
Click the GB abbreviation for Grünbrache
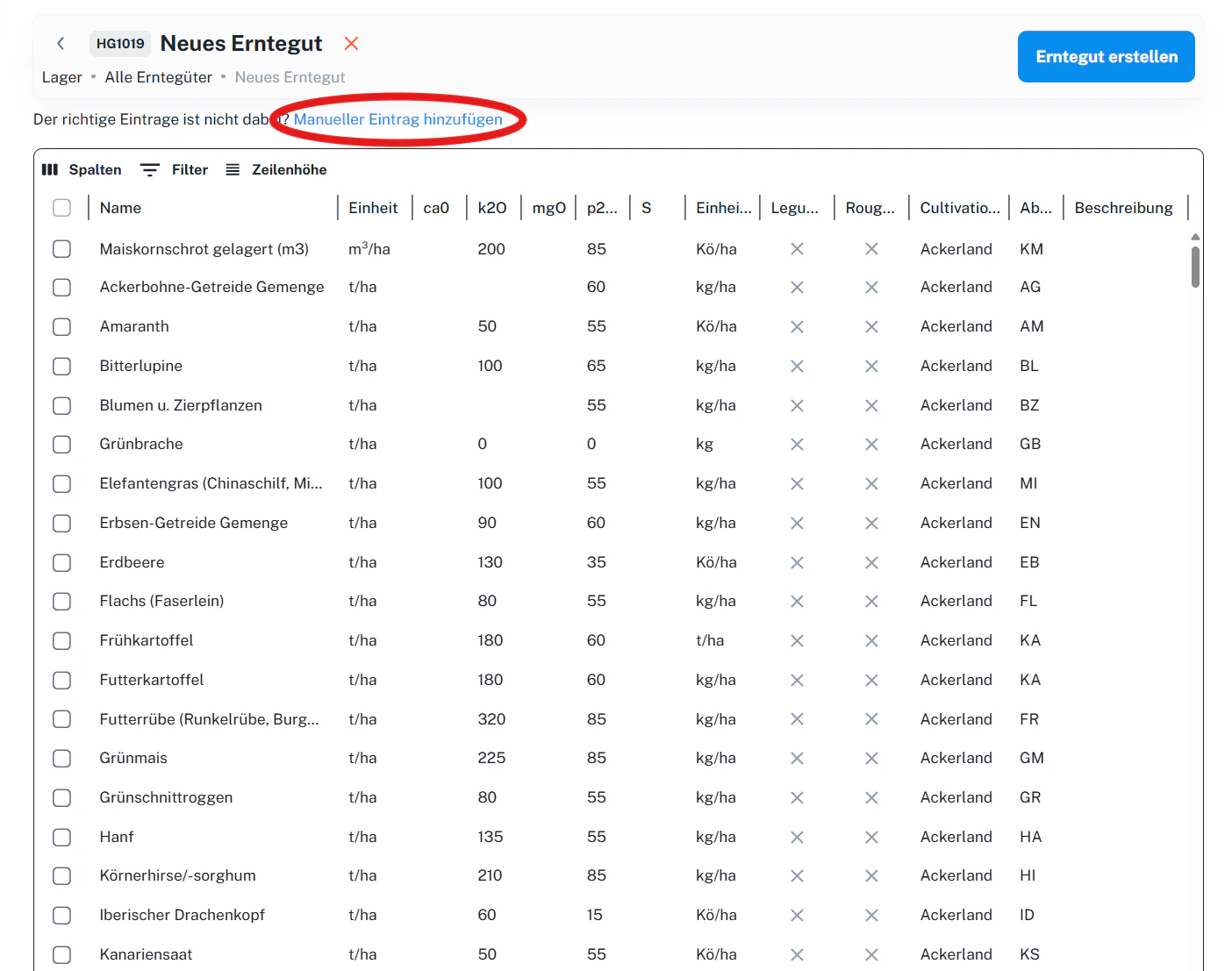coord(1030,444)
